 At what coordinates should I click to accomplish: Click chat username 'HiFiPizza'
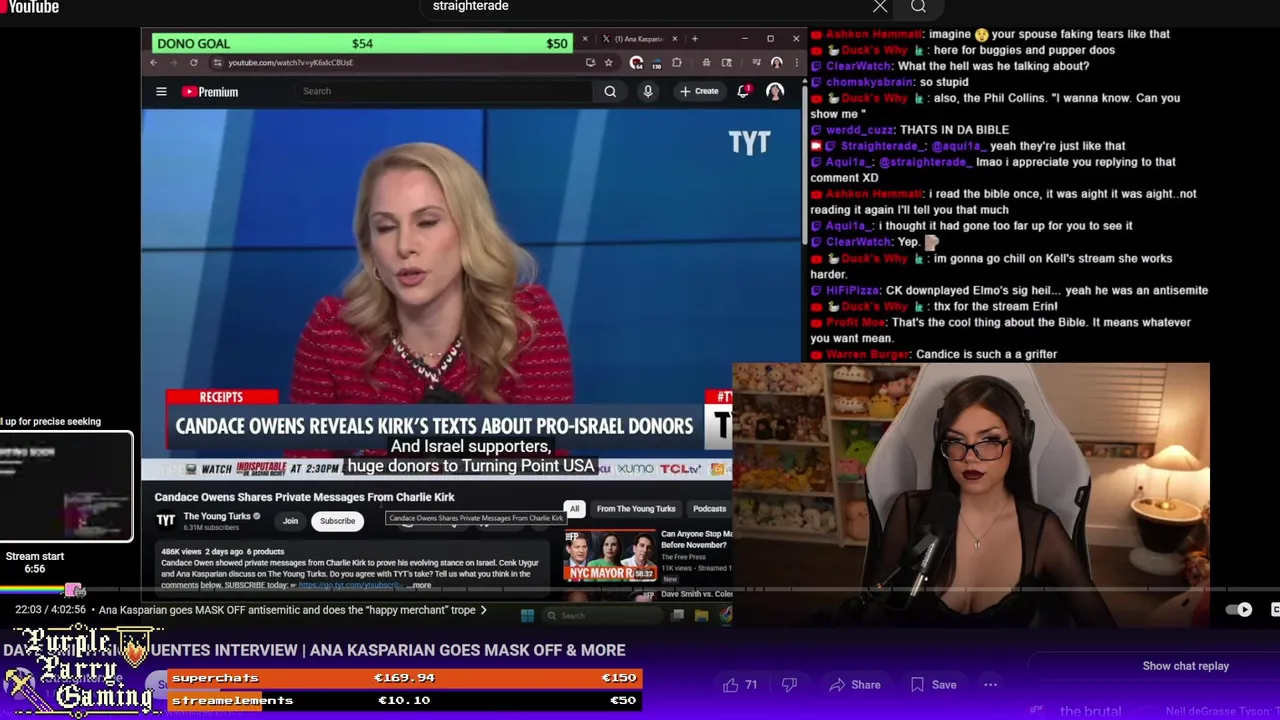pyautogui.click(x=852, y=290)
